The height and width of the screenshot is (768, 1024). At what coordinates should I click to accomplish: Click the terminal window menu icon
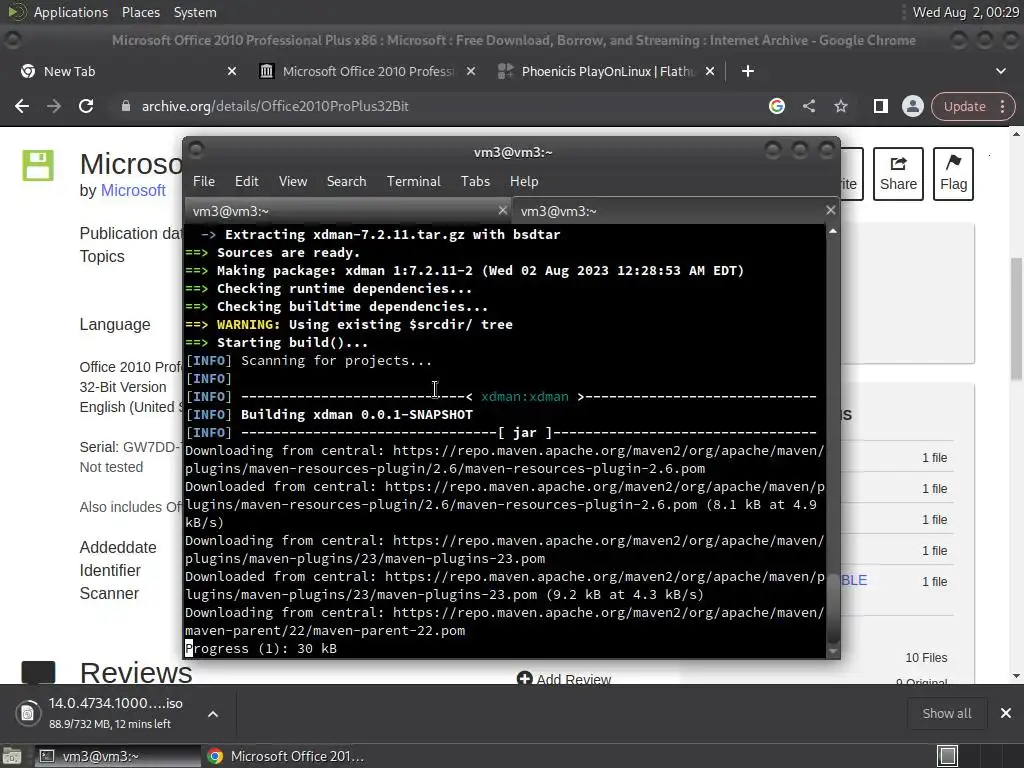coord(197,150)
